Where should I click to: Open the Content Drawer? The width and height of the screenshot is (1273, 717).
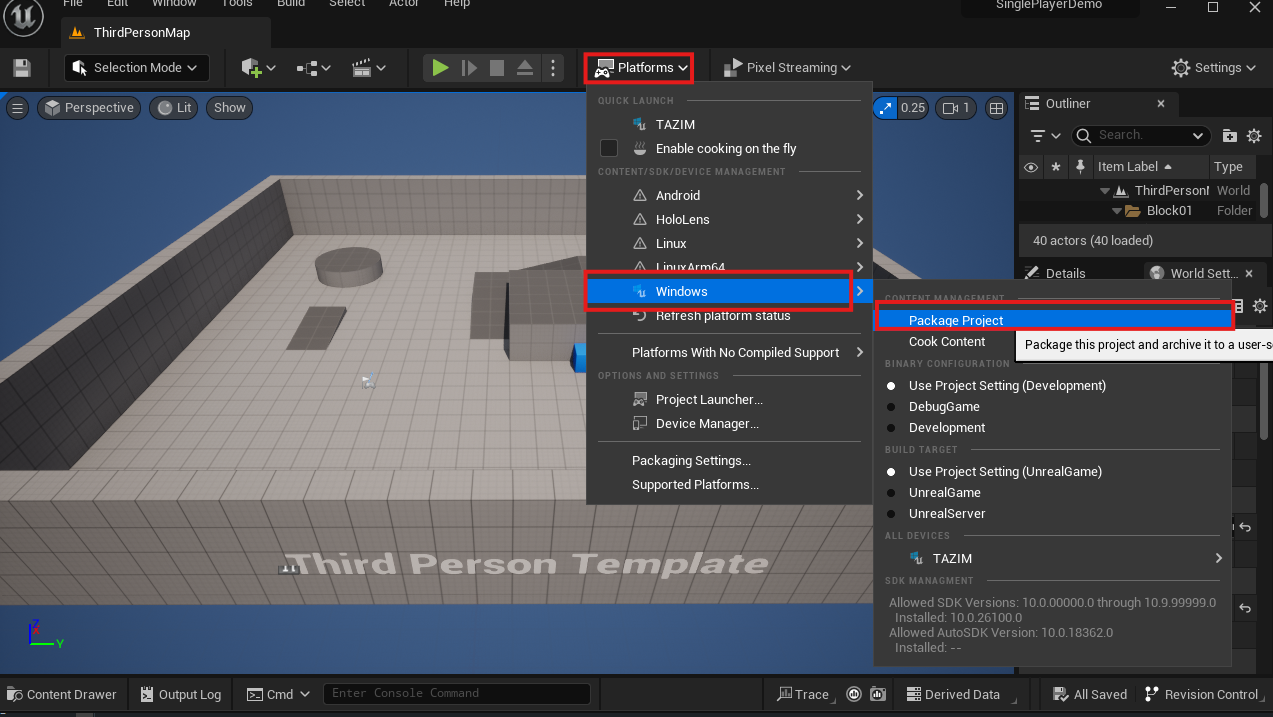(x=62, y=694)
